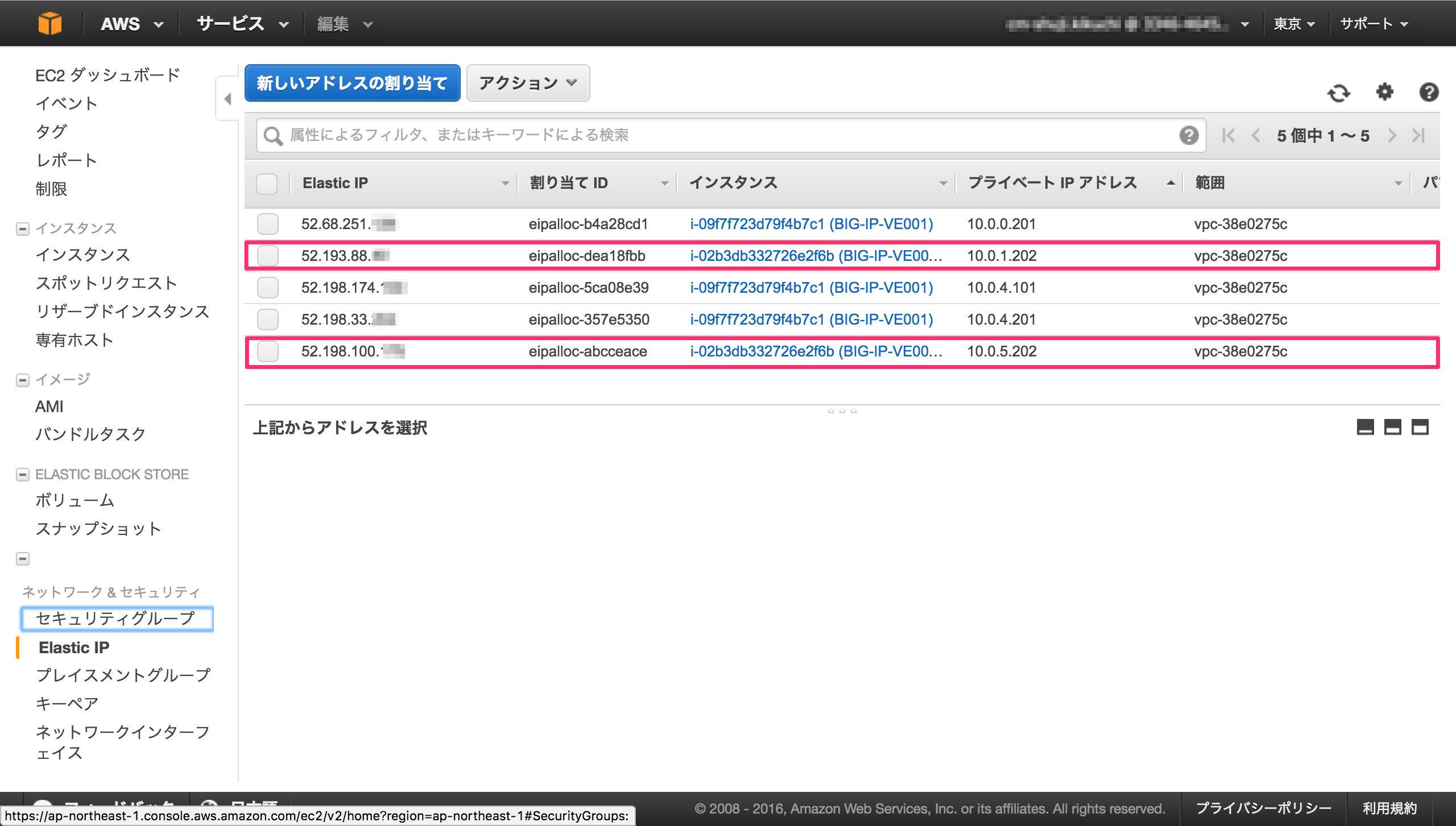1456x826 pixels.
Task: Click 新しいアドレスの割り当て button
Action: (353, 83)
